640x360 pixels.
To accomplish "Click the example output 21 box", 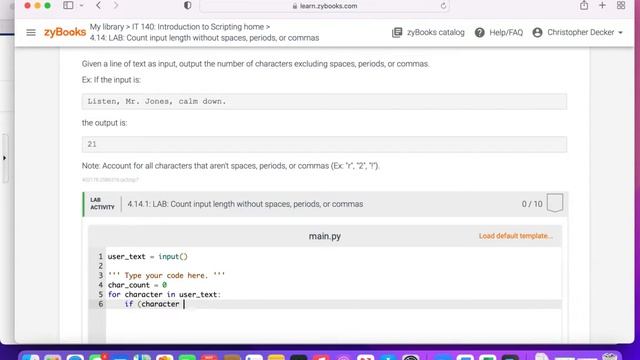I will click(324, 144).
